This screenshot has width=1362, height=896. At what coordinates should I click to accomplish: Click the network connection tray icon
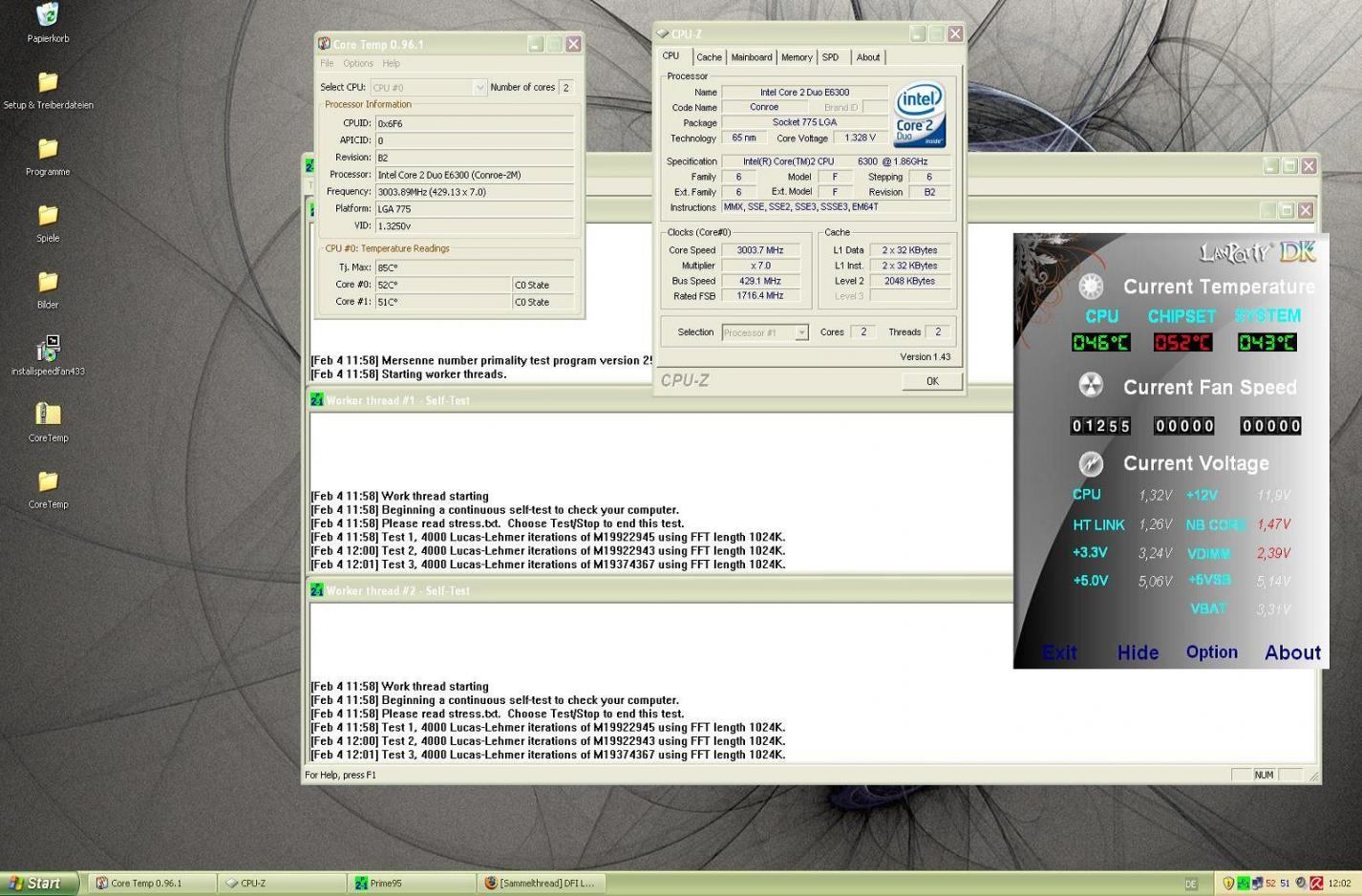[1257, 884]
